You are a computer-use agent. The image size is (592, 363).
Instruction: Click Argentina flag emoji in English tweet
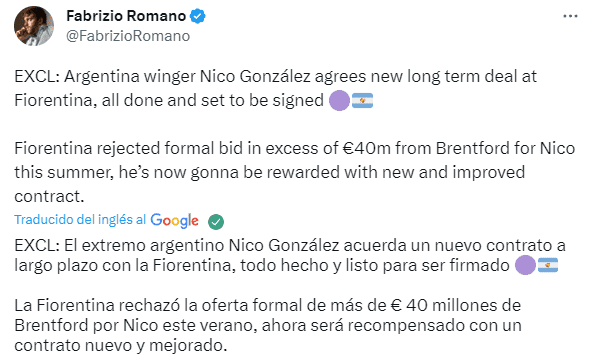[362, 100]
